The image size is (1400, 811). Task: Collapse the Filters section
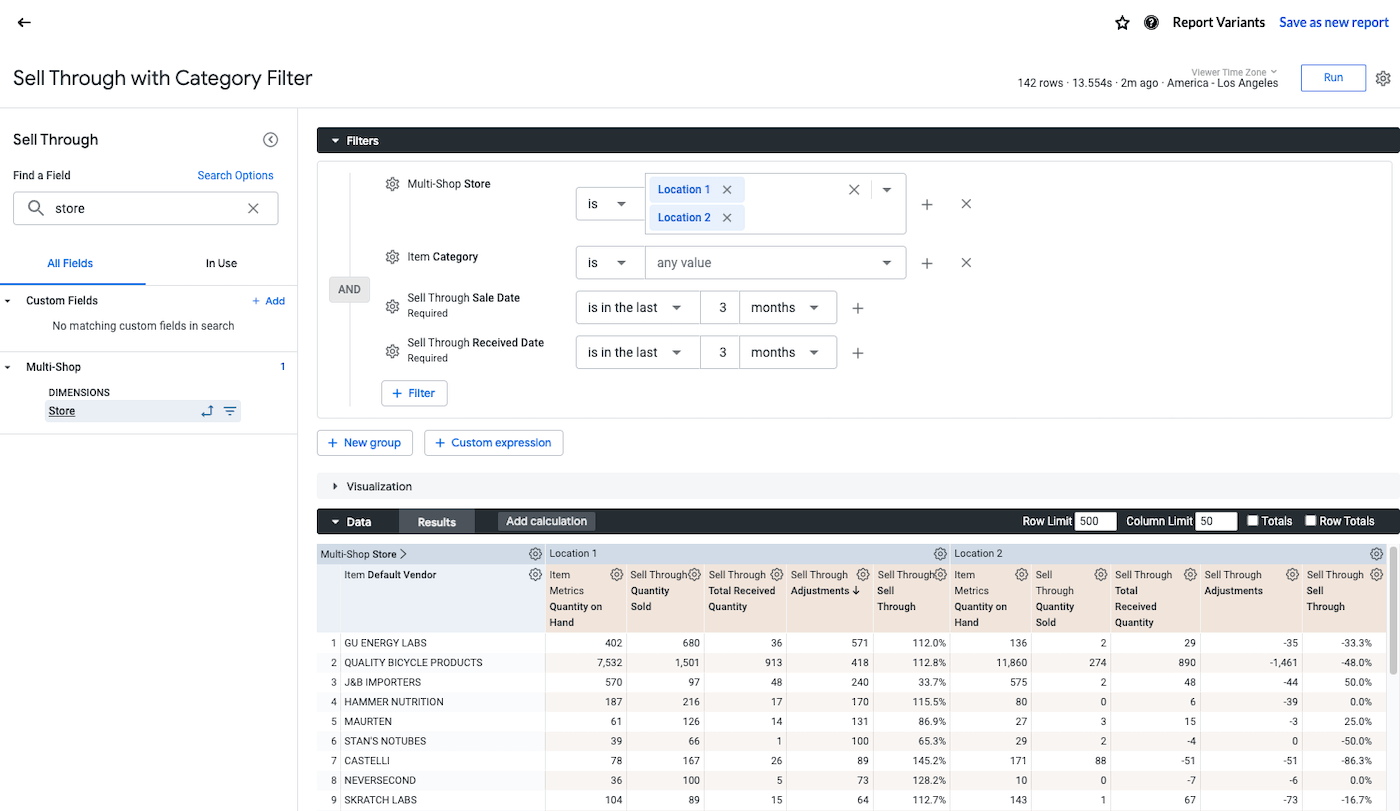click(334, 140)
